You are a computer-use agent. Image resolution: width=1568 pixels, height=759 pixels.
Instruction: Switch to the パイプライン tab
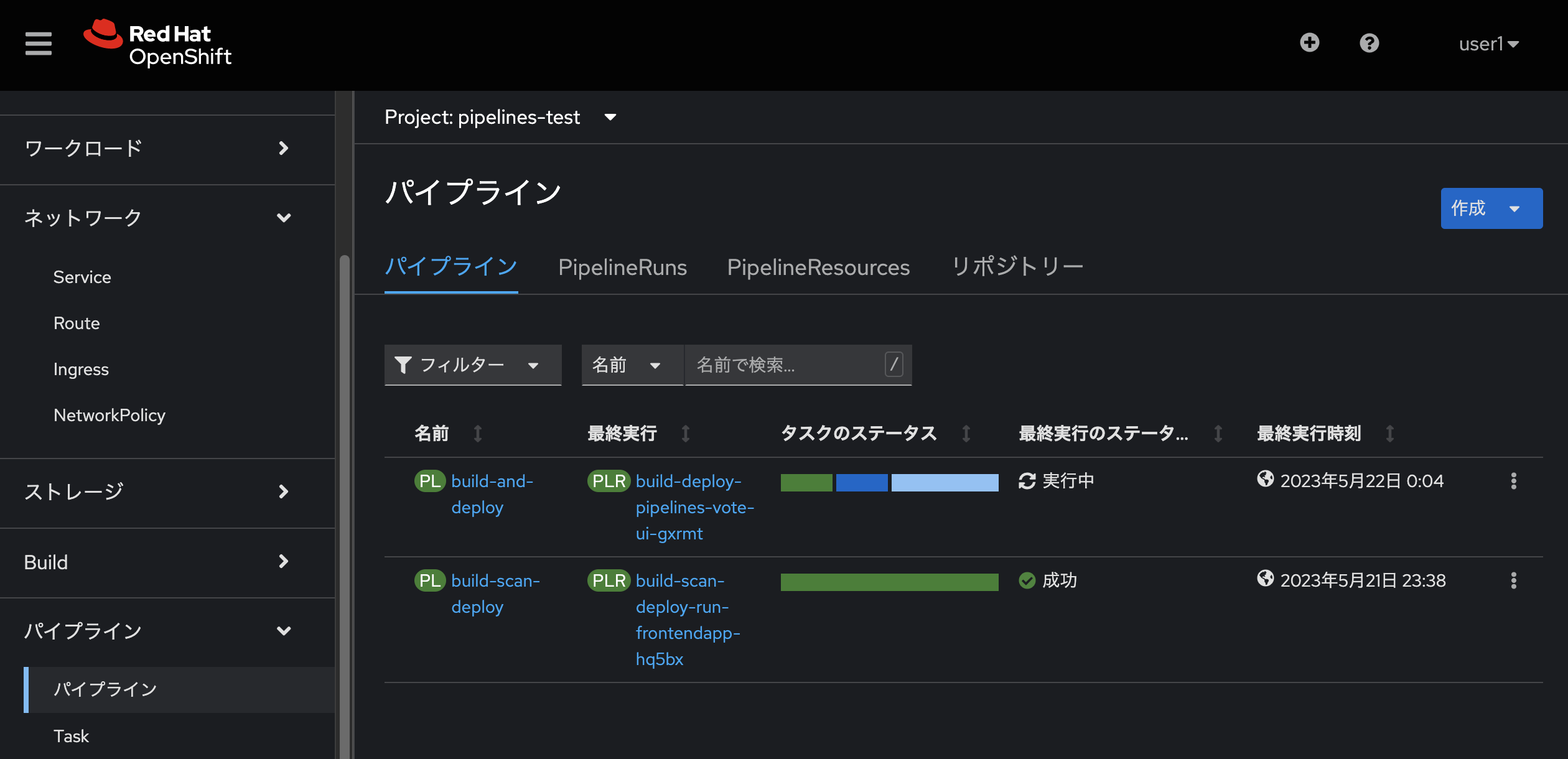point(451,268)
